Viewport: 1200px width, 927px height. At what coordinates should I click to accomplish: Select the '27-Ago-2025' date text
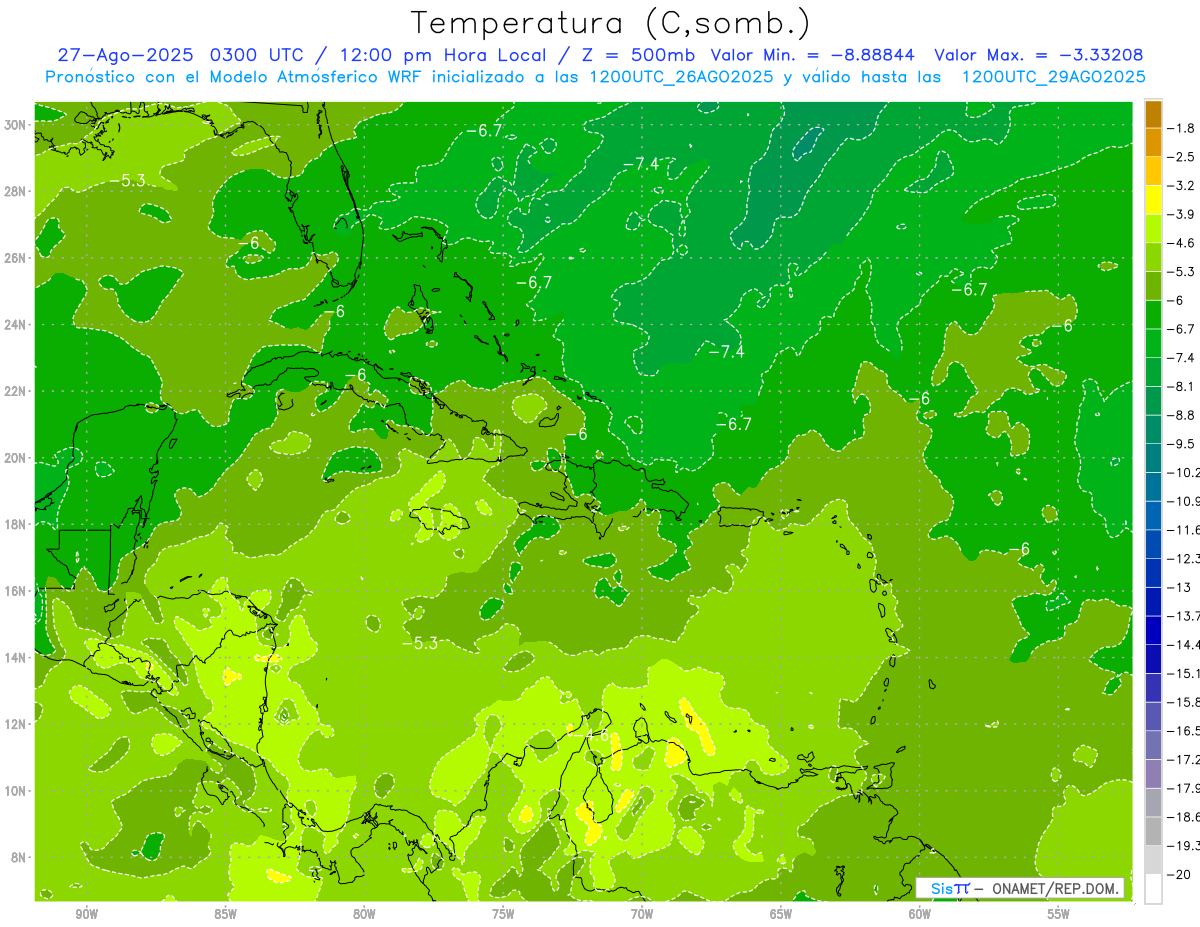(x=123, y=55)
